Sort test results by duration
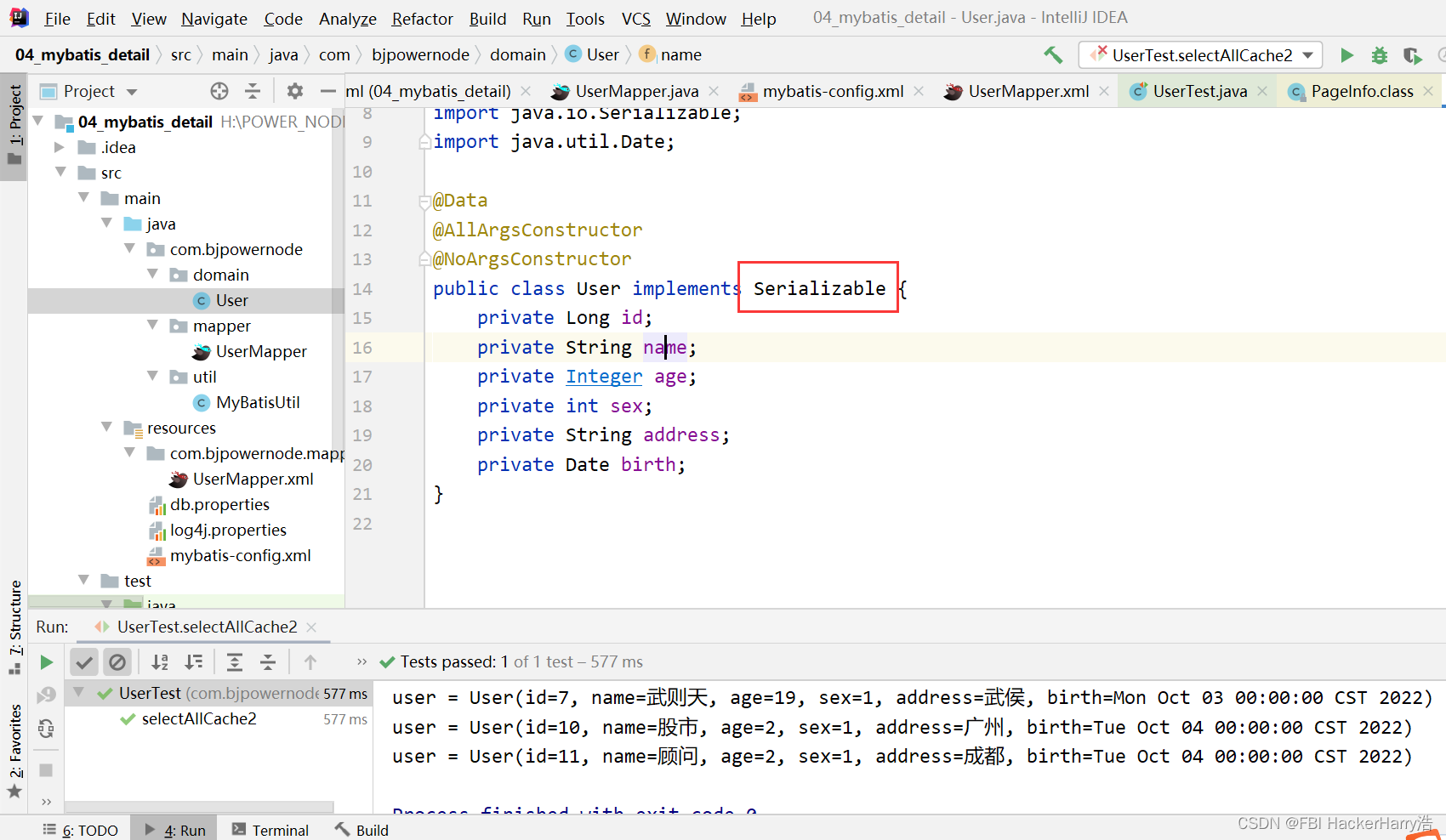Screen dimensions: 1446x840 pyautogui.click(x=194, y=662)
